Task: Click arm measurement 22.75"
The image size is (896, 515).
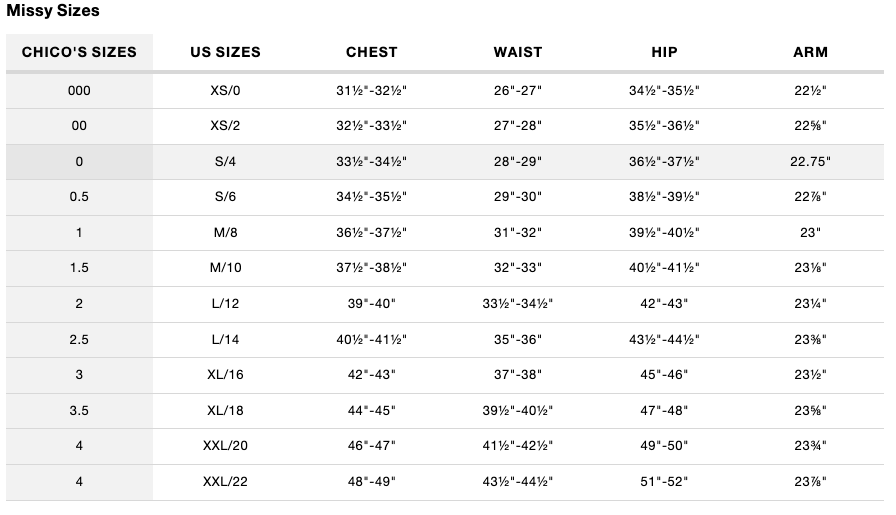Action: 810,162
